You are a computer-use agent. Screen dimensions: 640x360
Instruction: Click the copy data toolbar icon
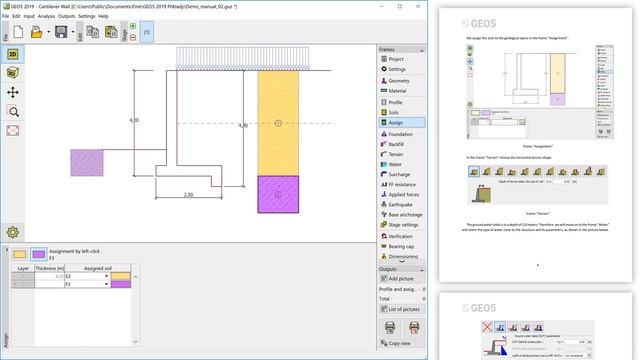pos(93,32)
